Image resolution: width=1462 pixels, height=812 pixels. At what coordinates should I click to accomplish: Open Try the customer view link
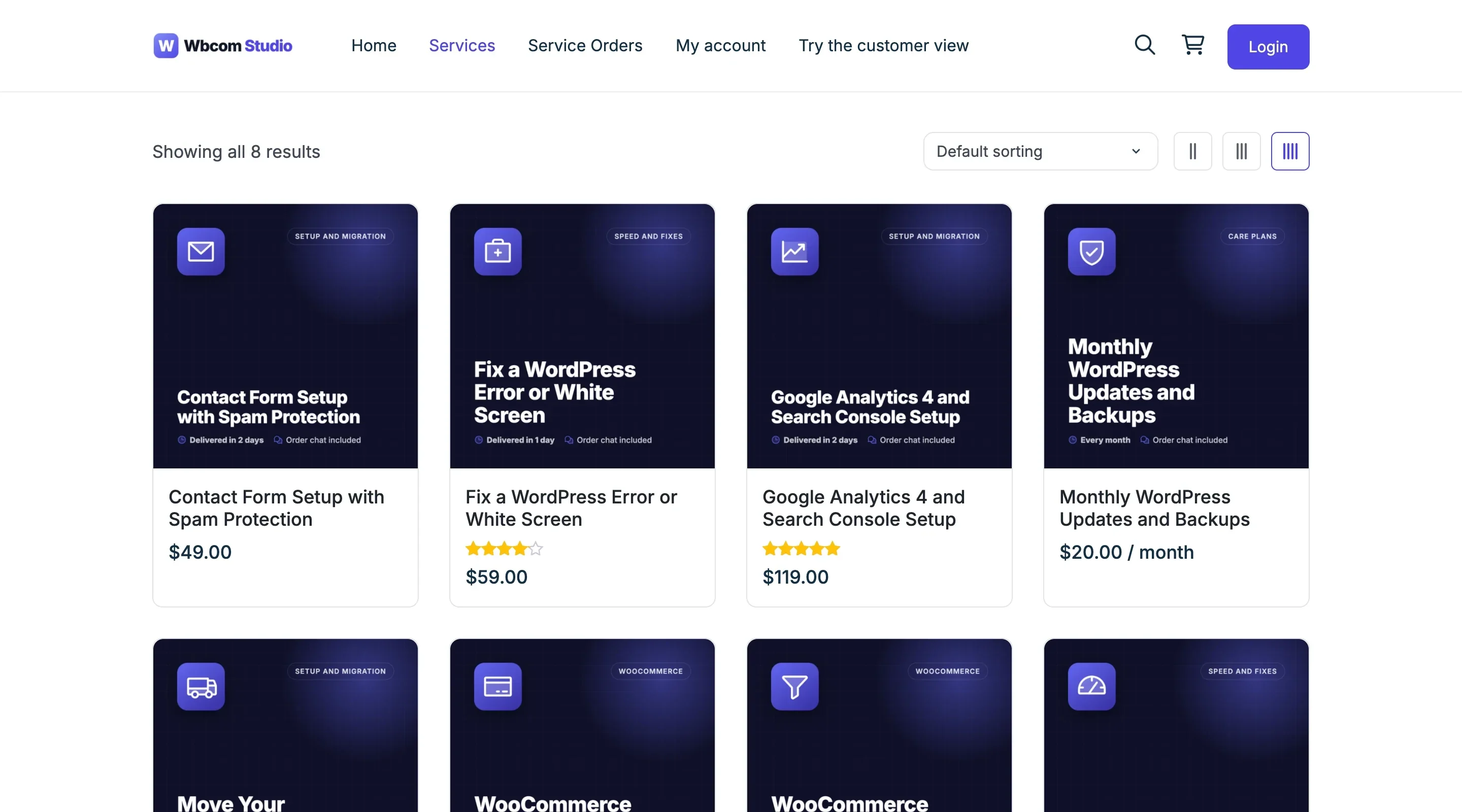point(884,45)
